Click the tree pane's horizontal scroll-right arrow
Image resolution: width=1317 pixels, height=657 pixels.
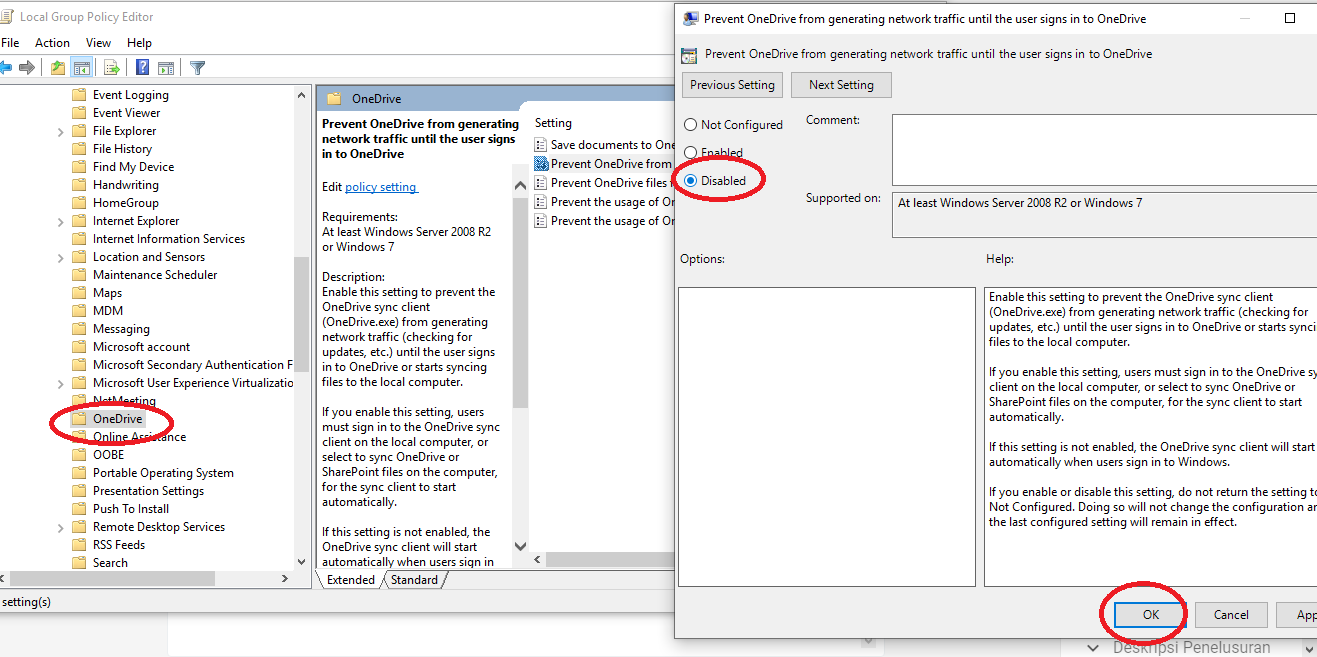coord(285,579)
